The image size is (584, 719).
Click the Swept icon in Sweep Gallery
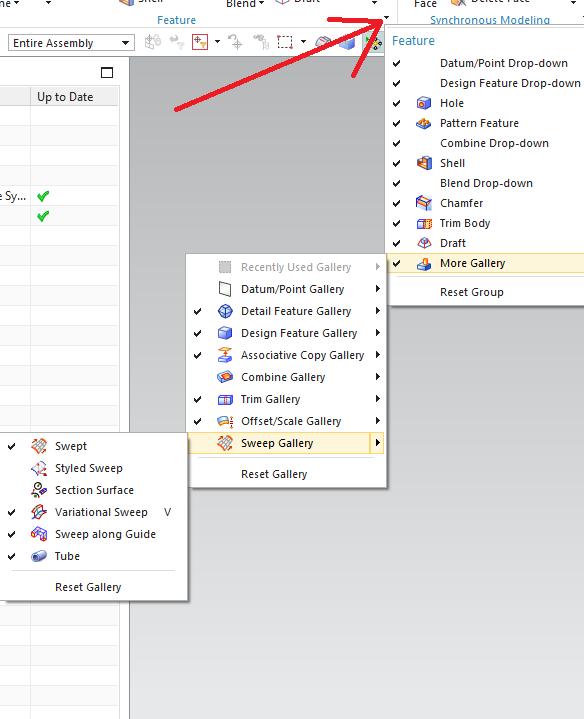point(39,446)
